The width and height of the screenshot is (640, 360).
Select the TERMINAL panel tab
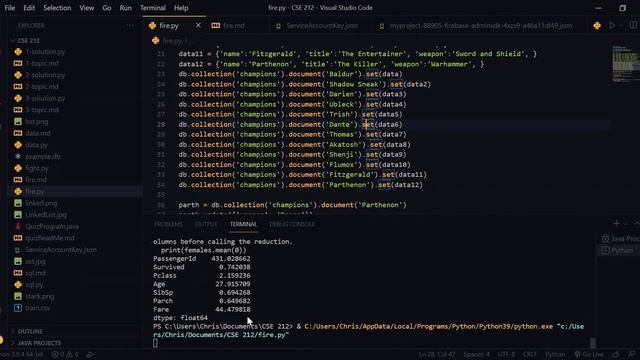243,224
